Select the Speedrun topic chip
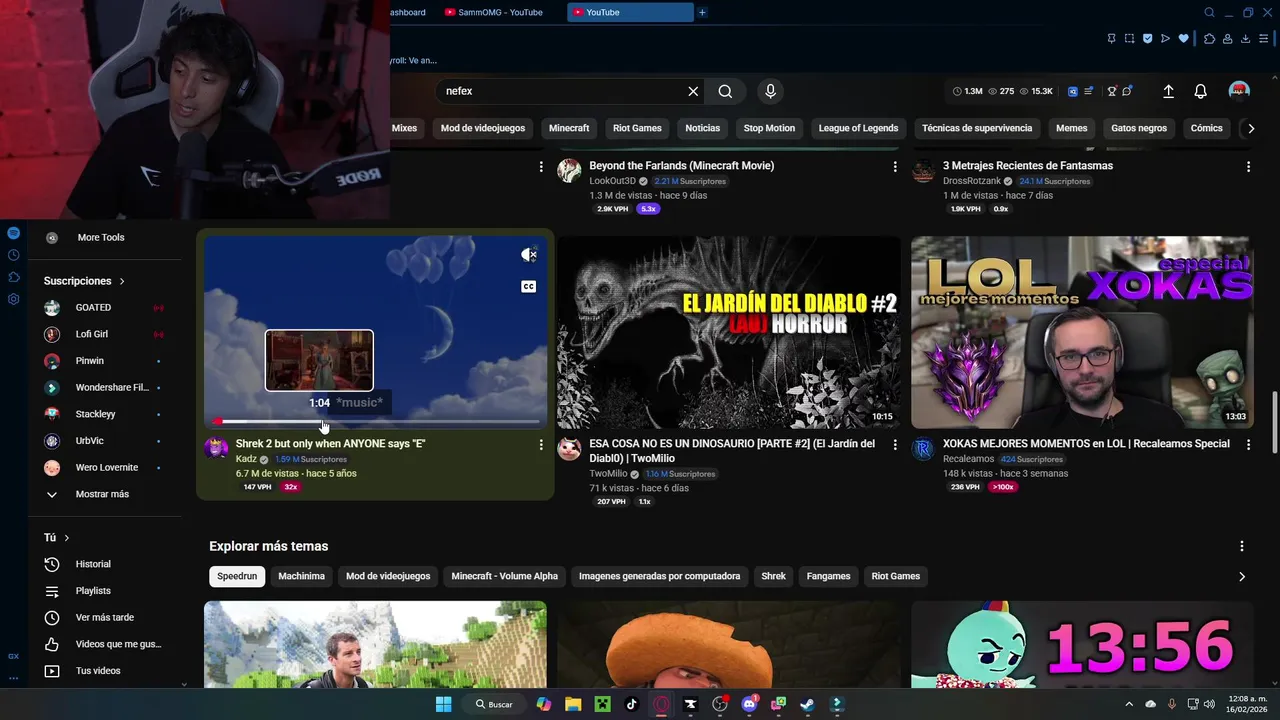 [x=237, y=576]
